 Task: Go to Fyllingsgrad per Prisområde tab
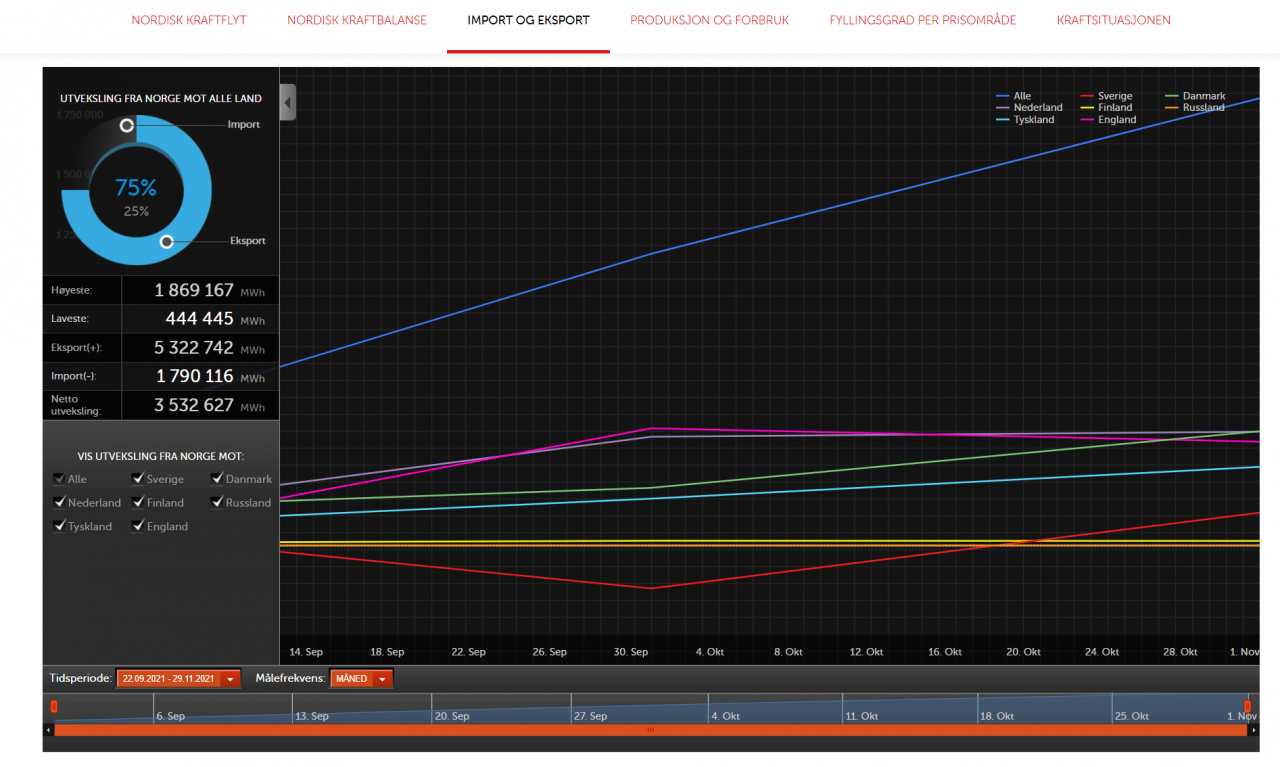(x=922, y=20)
